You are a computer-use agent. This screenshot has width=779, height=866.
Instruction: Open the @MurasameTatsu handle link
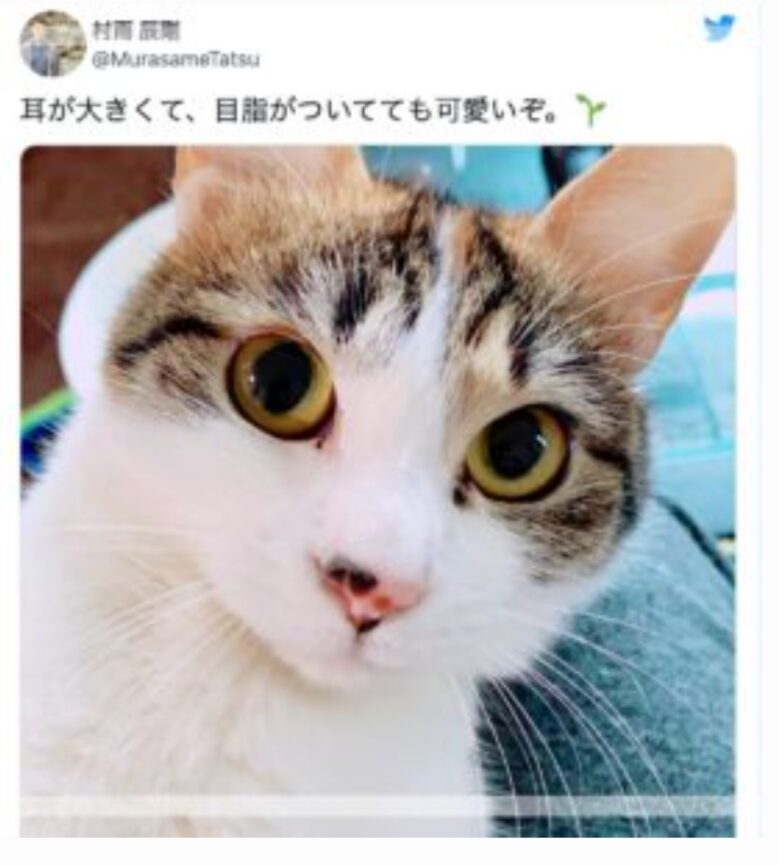pyautogui.click(x=175, y=59)
